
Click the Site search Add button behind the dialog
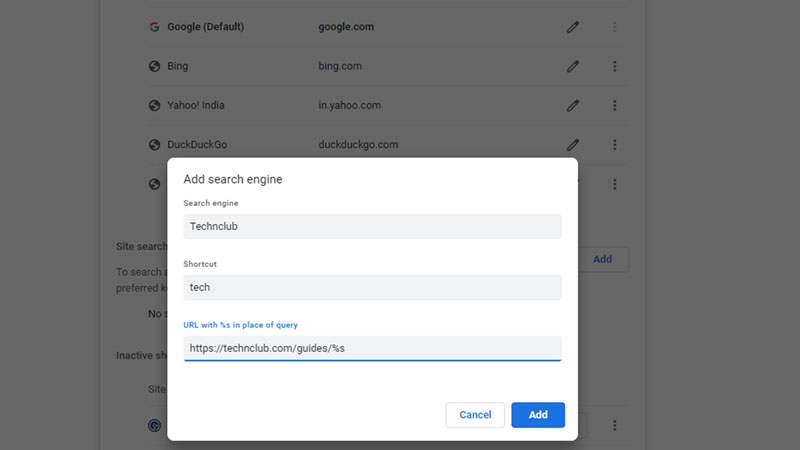click(x=603, y=259)
